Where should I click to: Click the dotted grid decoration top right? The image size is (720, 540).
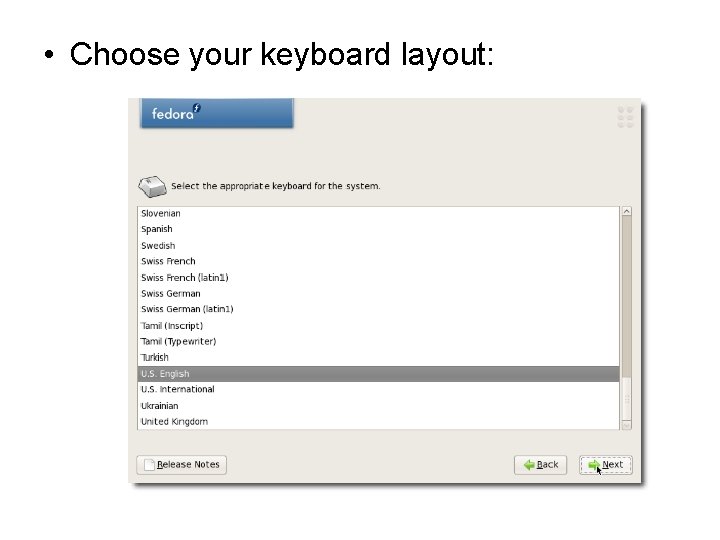pyautogui.click(x=626, y=116)
